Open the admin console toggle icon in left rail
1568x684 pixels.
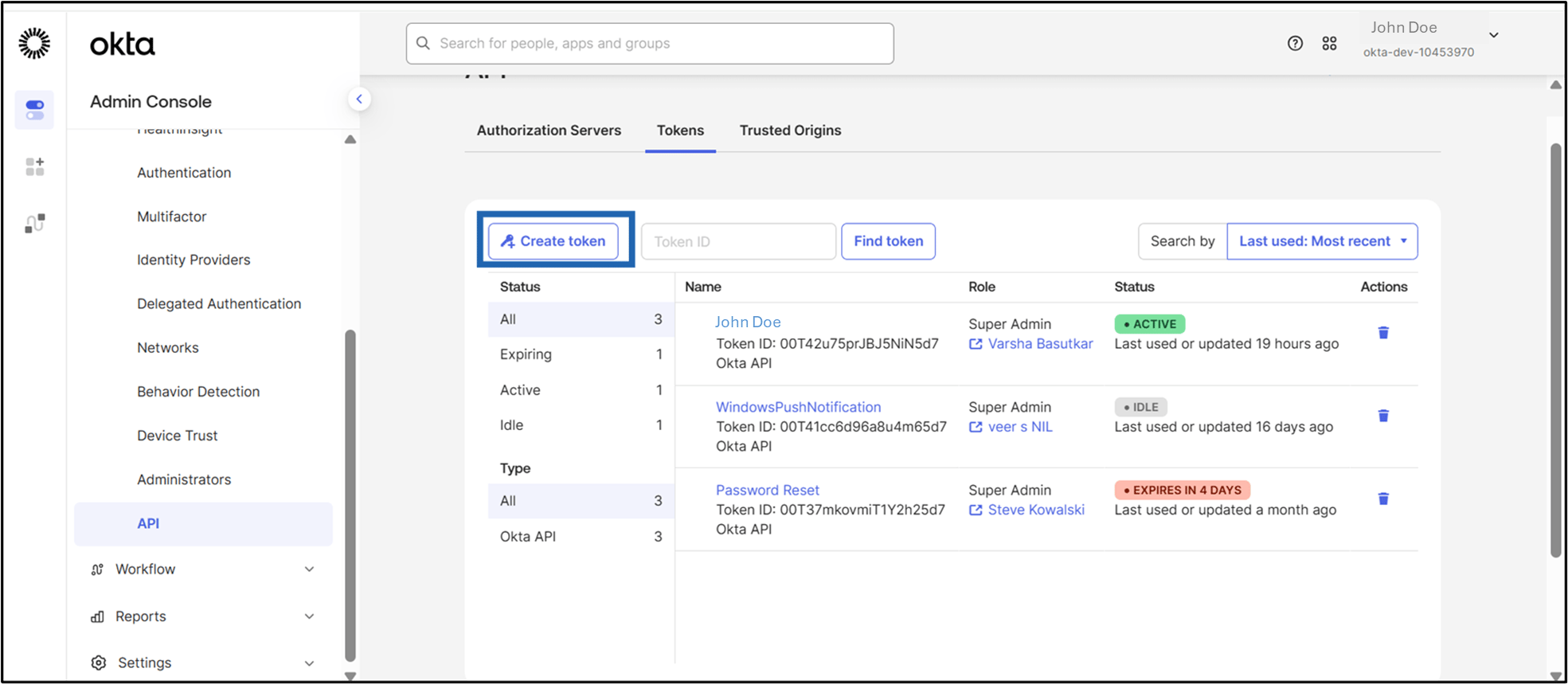pos(34,110)
